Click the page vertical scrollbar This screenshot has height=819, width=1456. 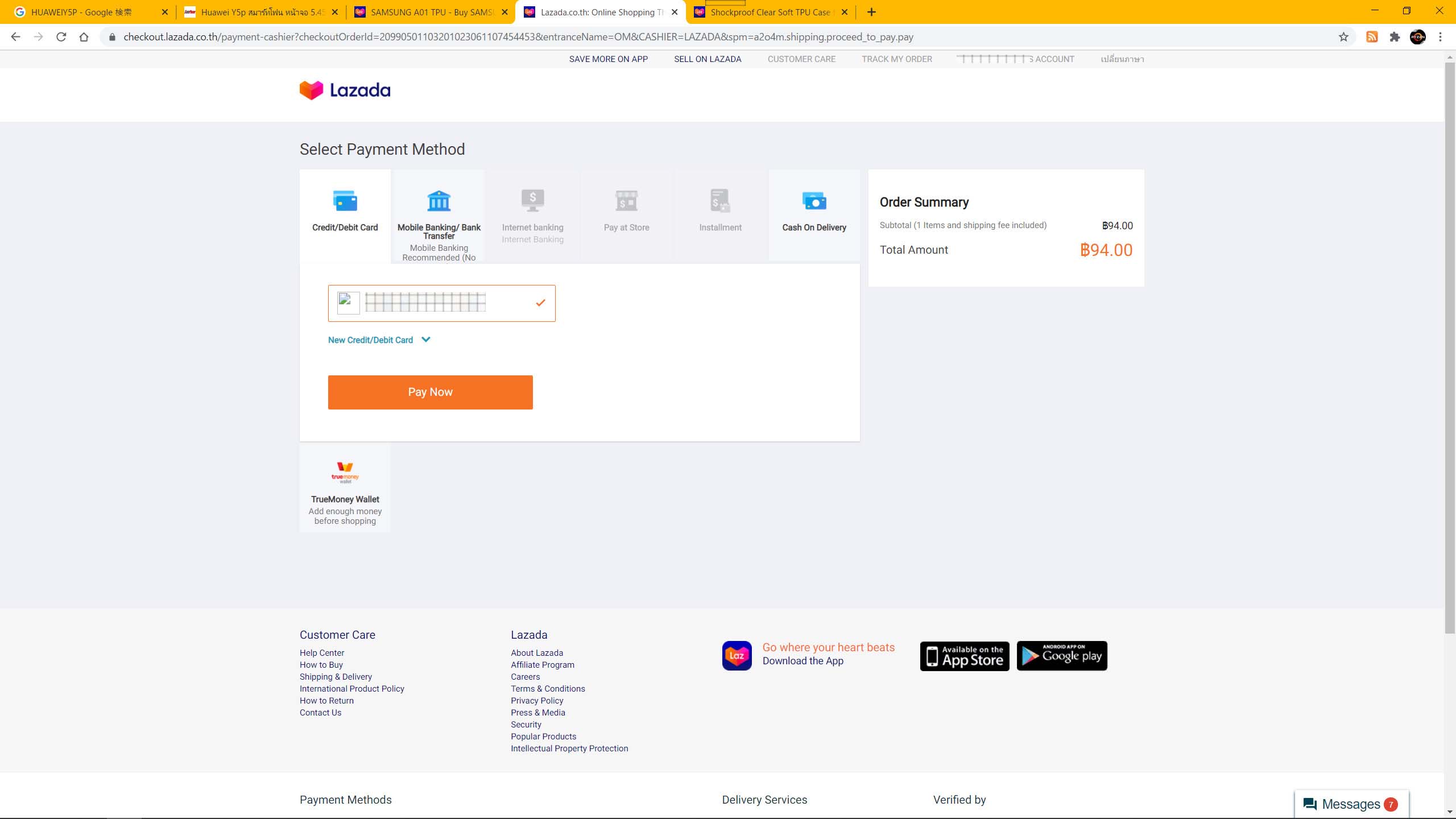tap(1450, 348)
